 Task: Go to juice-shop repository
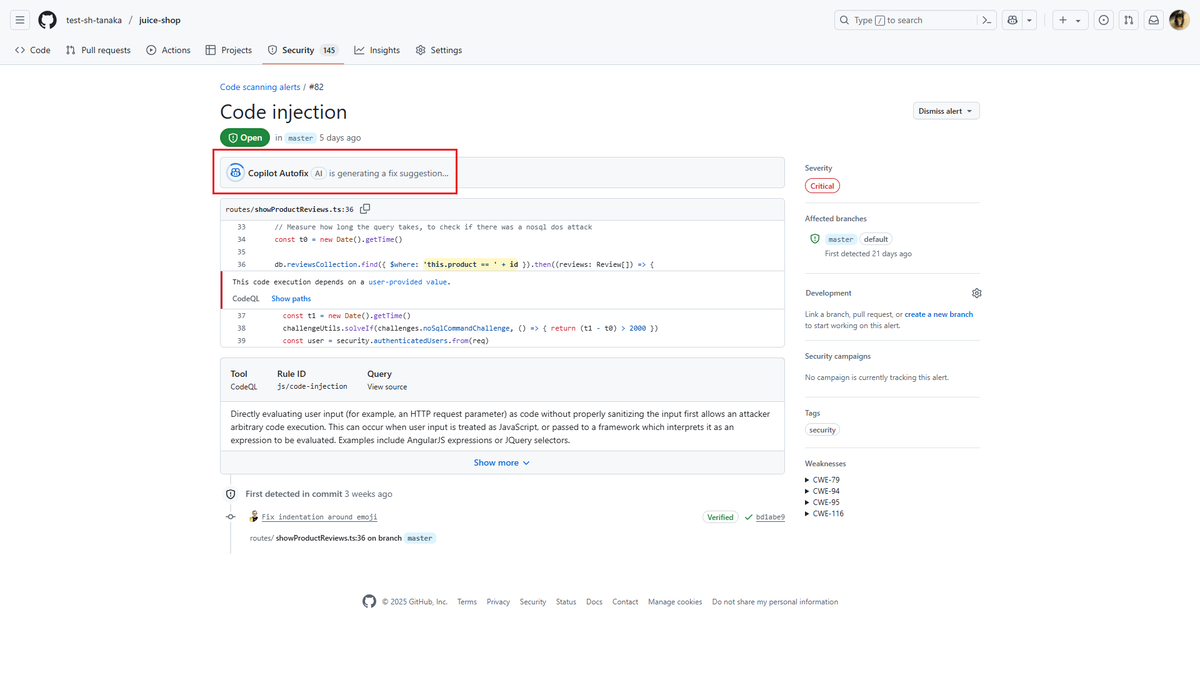(x=160, y=20)
